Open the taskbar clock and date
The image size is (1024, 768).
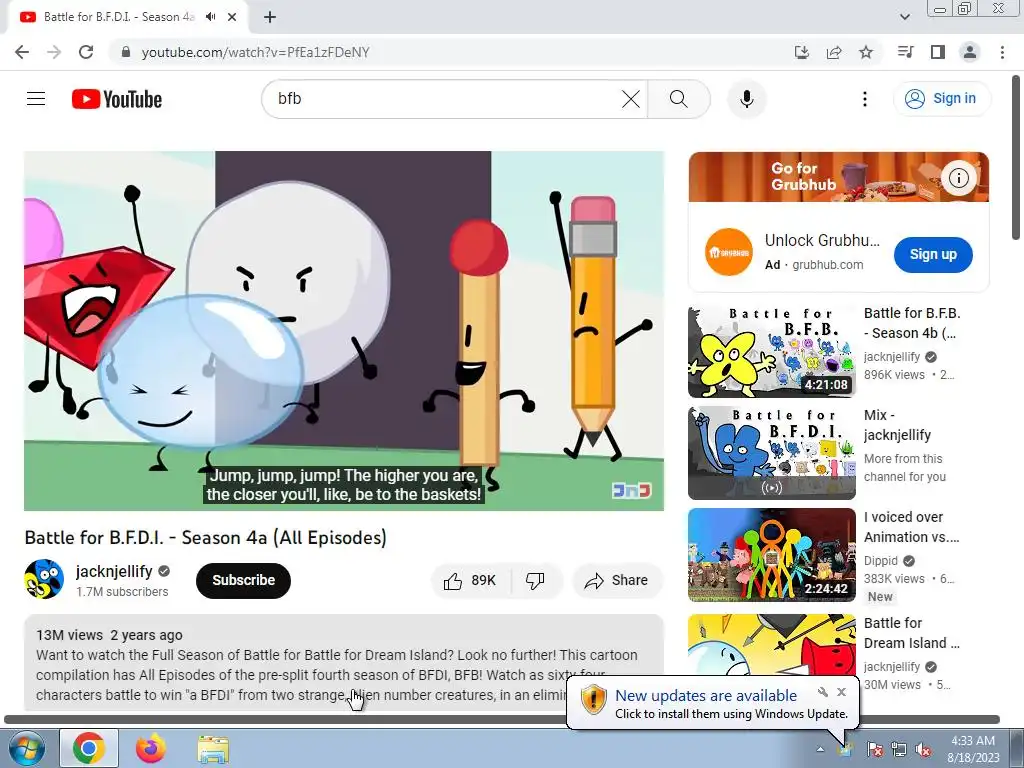click(x=974, y=749)
